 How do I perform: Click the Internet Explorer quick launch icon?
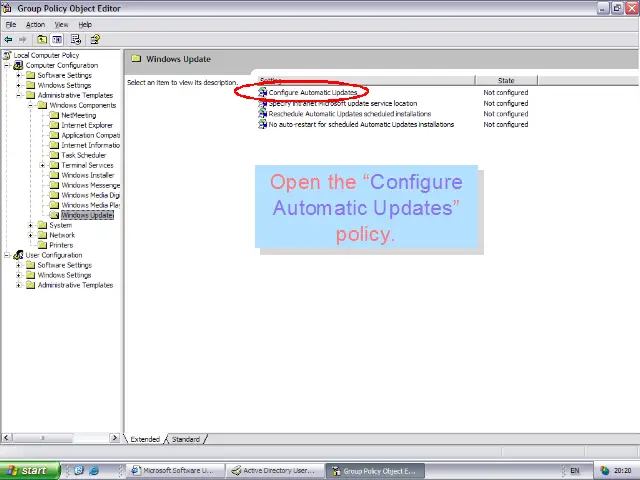tap(94, 470)
